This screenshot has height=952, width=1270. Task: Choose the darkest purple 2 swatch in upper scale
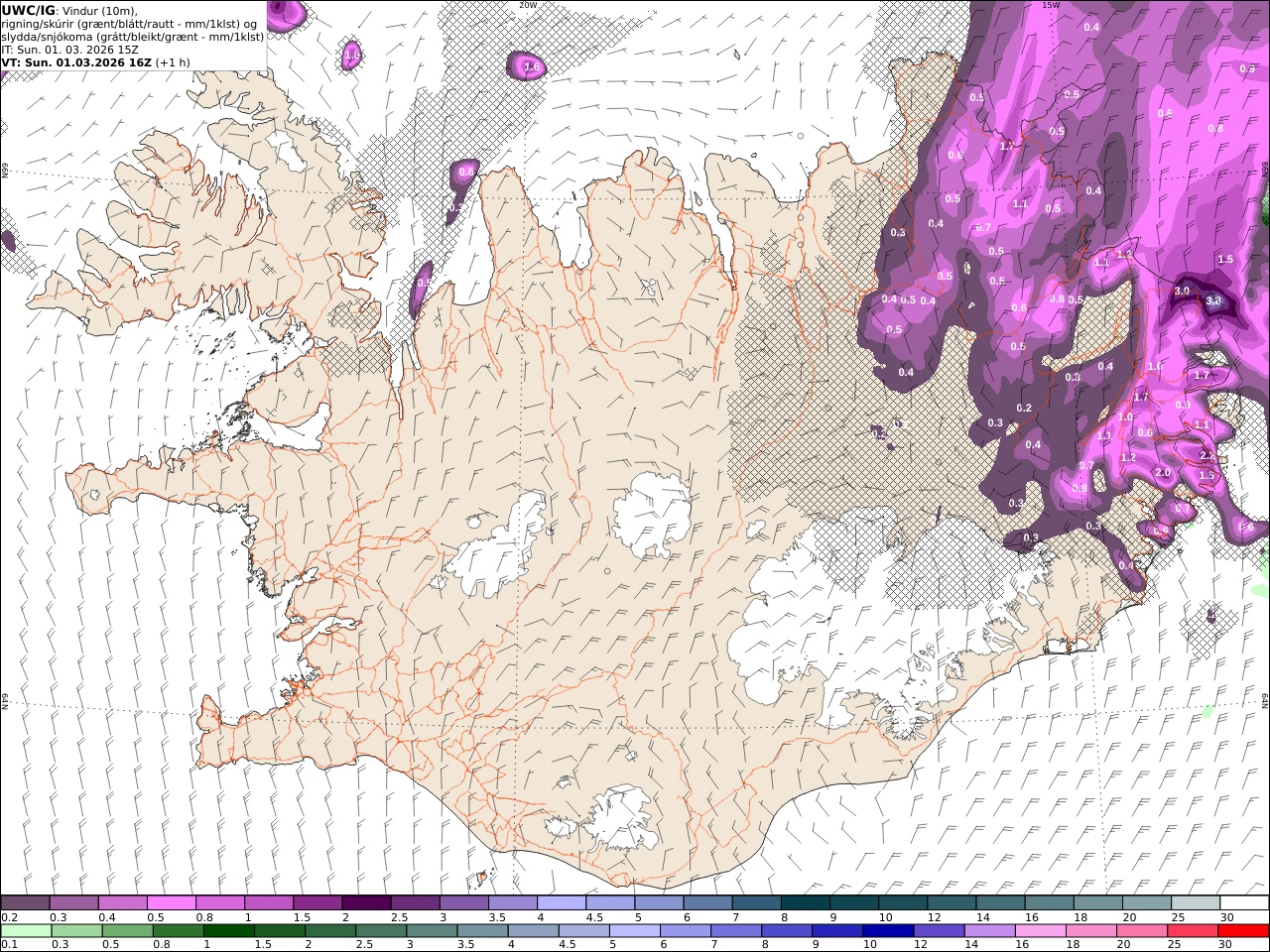pos(366,902)
